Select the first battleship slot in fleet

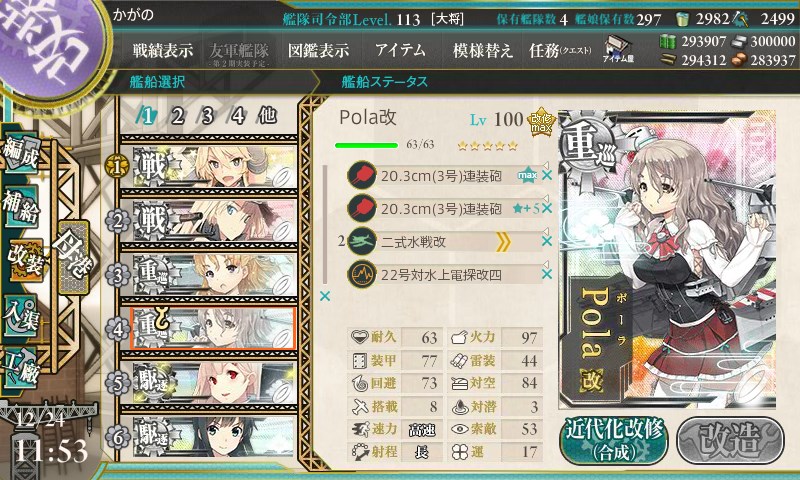point(208,166)
